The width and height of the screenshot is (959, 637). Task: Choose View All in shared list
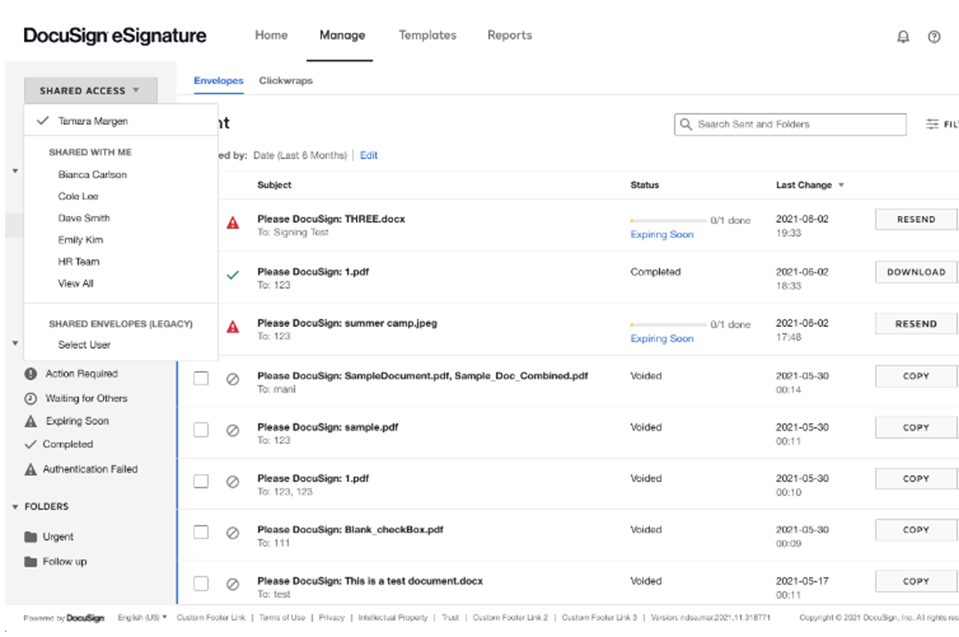(x=75, y=284)
